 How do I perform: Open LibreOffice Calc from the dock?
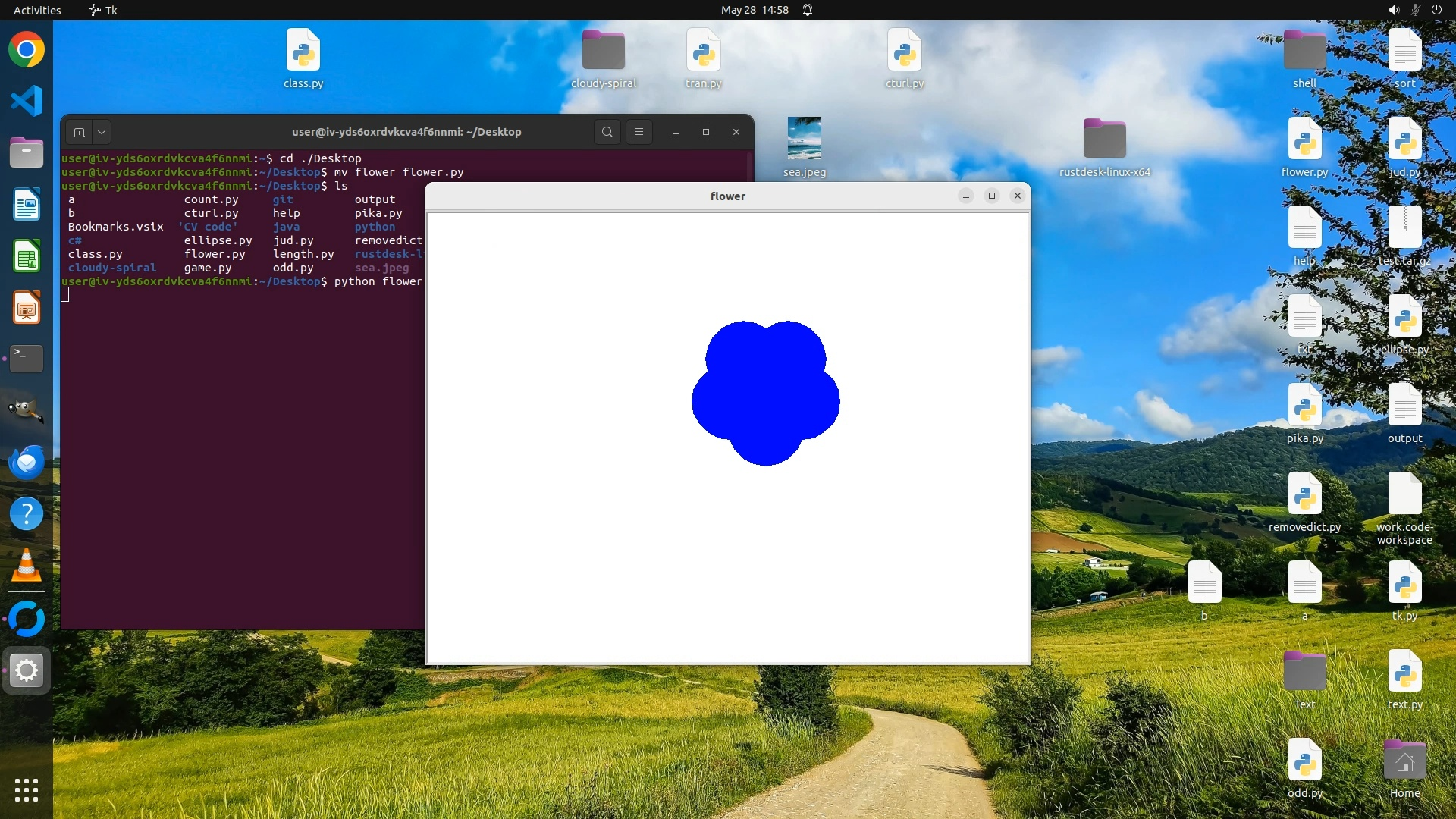pos(27,256)
